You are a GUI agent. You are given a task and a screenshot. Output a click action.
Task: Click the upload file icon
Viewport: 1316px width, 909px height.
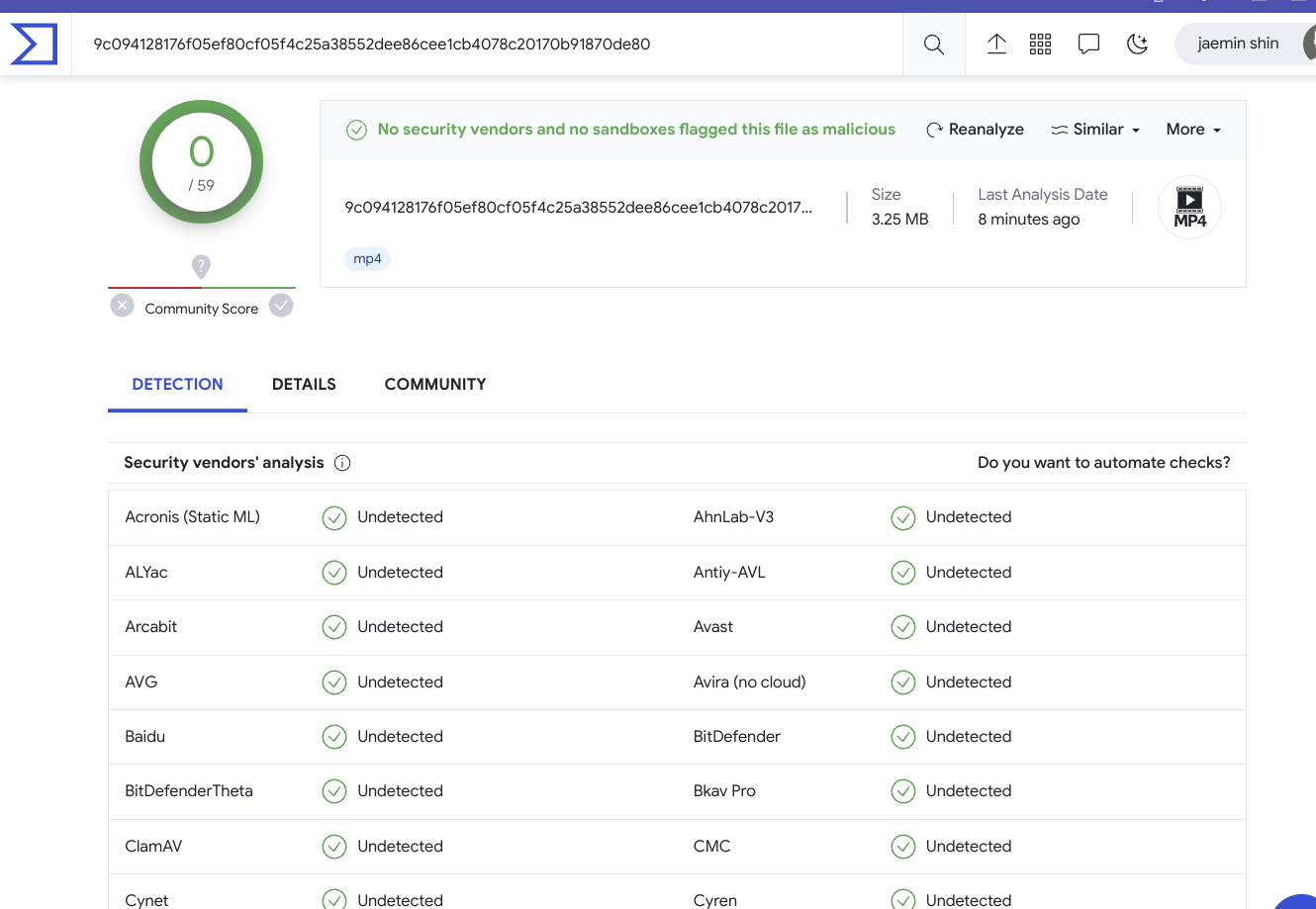(996, 44)
